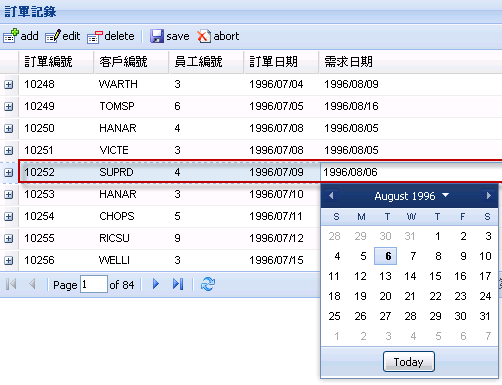Click the edit record icon
This screenshot has width=502, height=385.
coord(53,36)
